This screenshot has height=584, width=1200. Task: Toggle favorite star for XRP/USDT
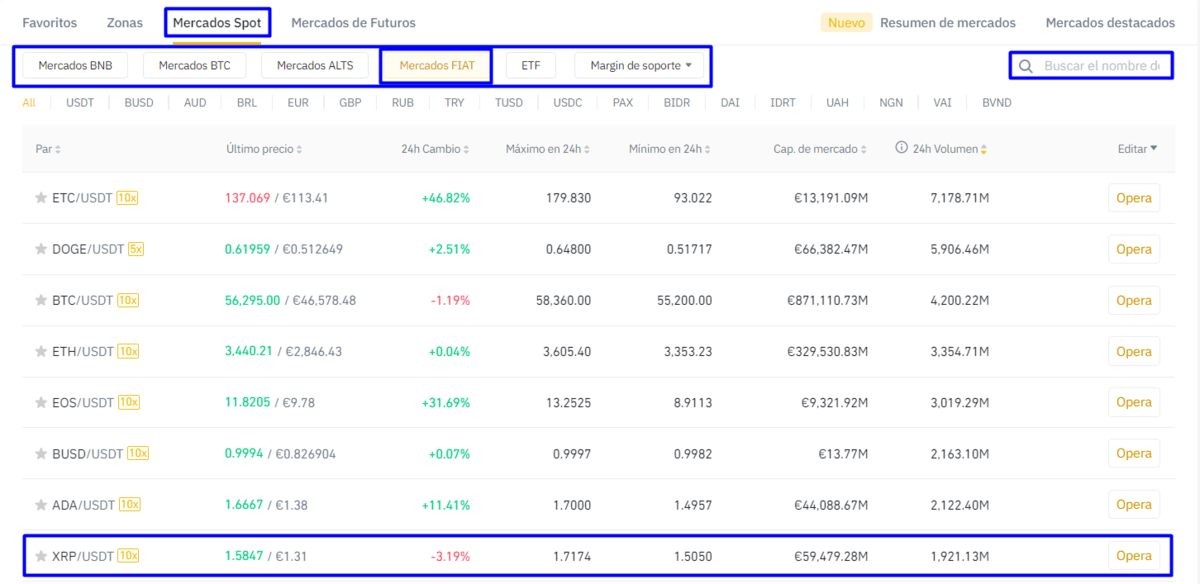coord(41,556)
